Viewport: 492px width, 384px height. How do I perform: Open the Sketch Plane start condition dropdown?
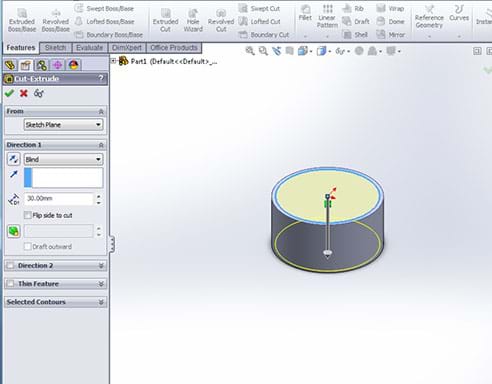point(63,125)
